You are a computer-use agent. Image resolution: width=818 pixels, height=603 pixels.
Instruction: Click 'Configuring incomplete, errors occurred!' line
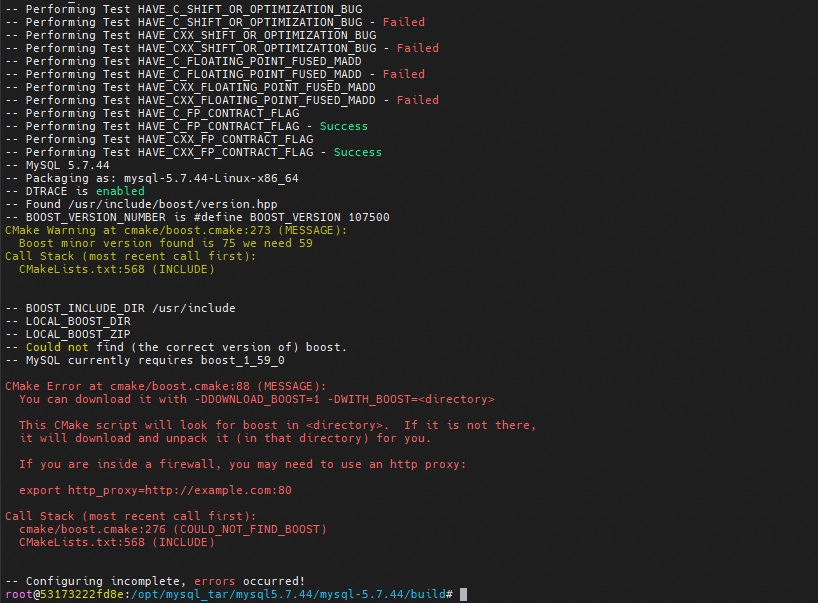[x=155, y=582]
